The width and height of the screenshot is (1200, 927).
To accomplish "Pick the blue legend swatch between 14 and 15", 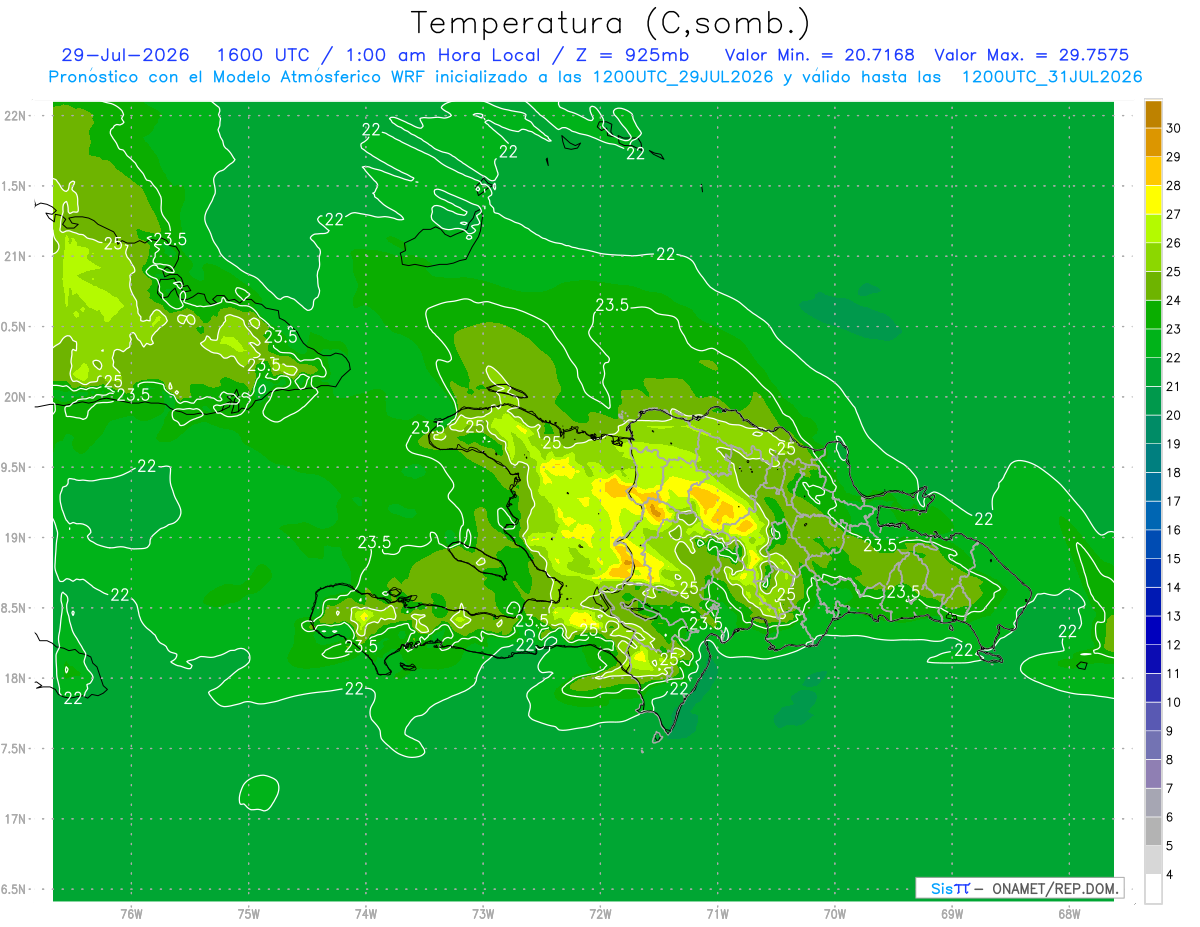I will pyautogui.click(x=1153, y=573).
